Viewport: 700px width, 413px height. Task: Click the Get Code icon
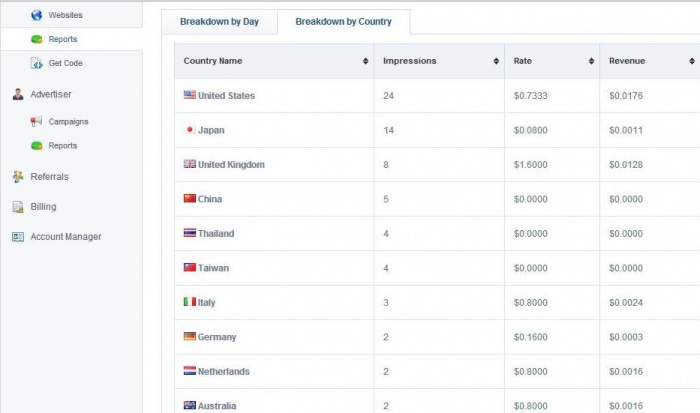37,63
